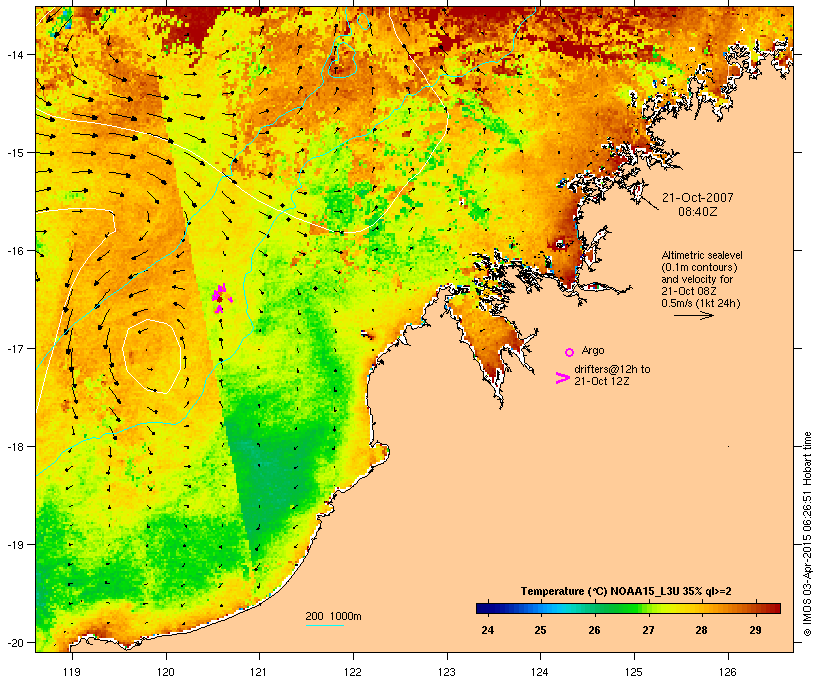Click the 'drifters@12h to' legend label
This screenshot has height=680, width=820.
coord(612,369)
